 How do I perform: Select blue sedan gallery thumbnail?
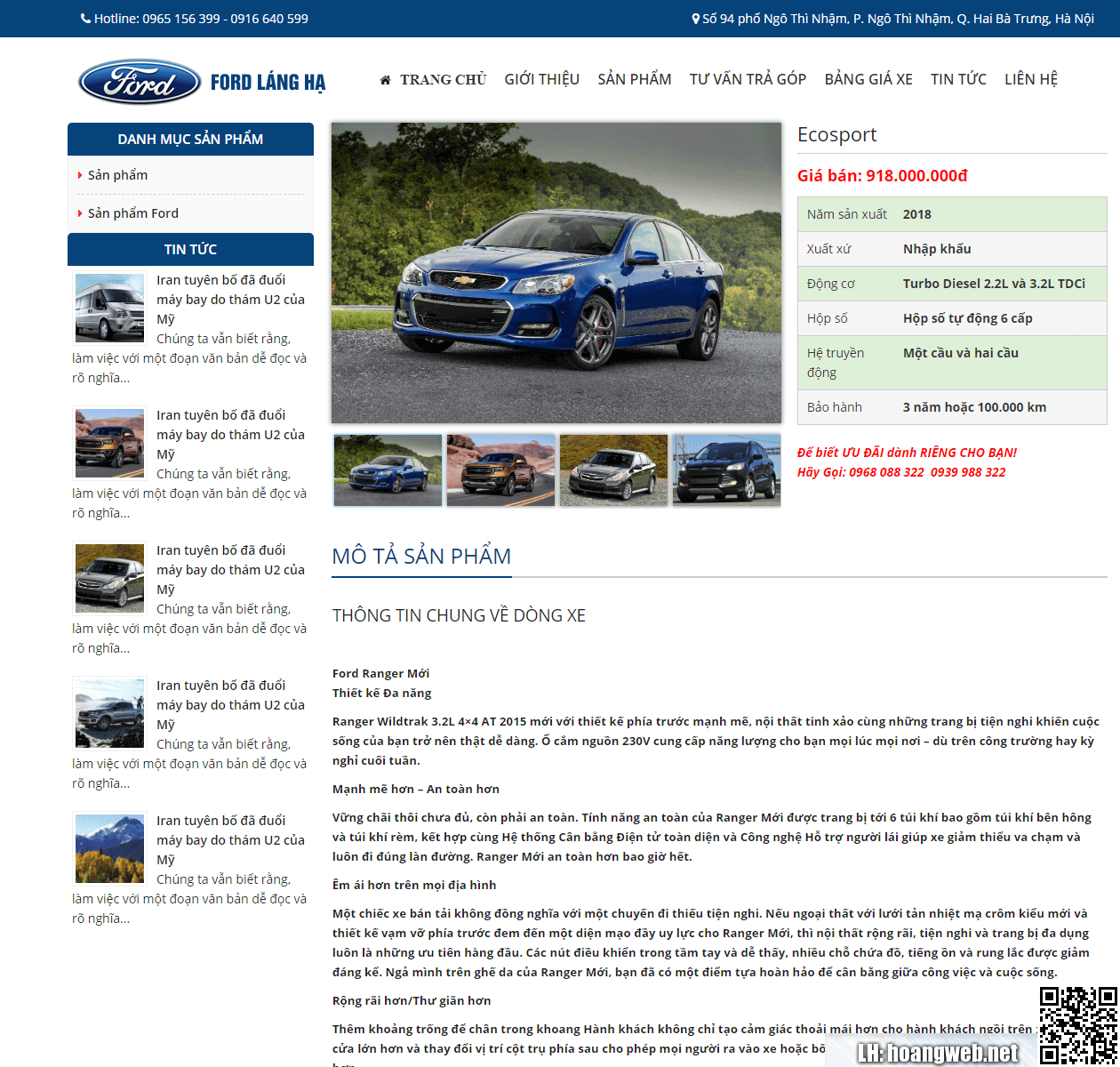click(388, 470)
